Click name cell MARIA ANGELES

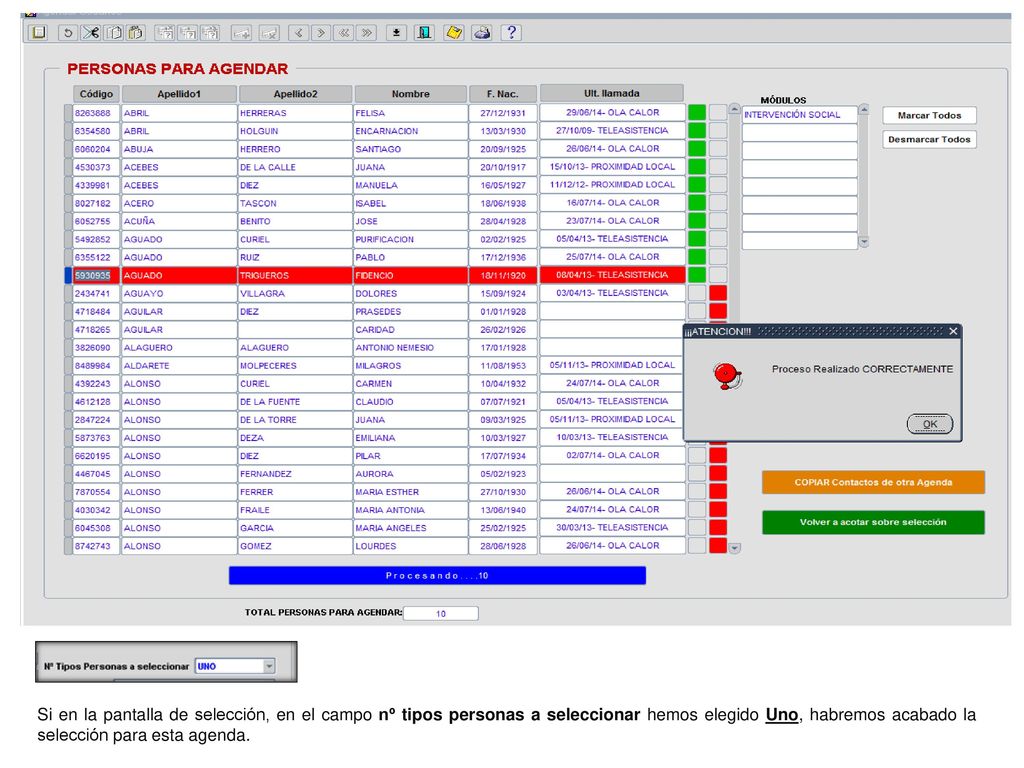point(410,528)
